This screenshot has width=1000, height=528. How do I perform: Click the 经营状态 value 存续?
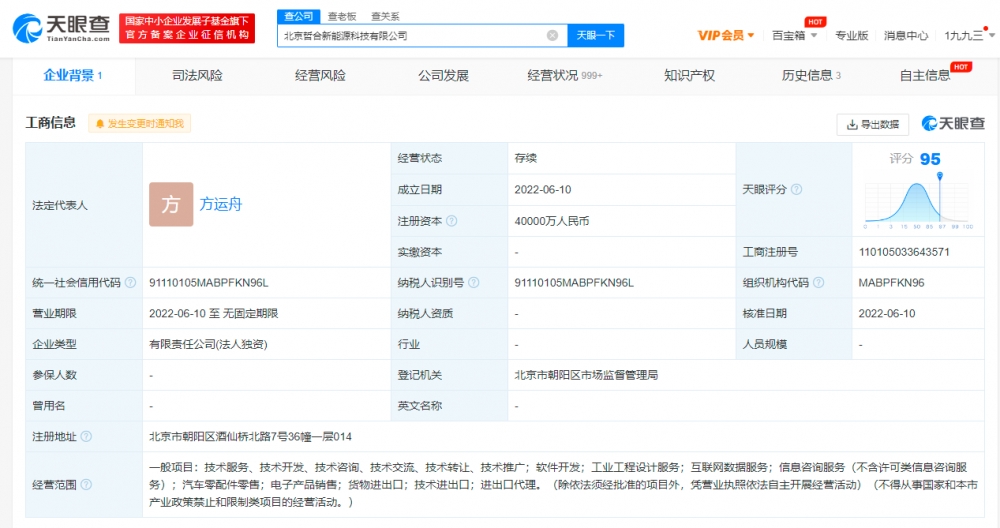526,158
